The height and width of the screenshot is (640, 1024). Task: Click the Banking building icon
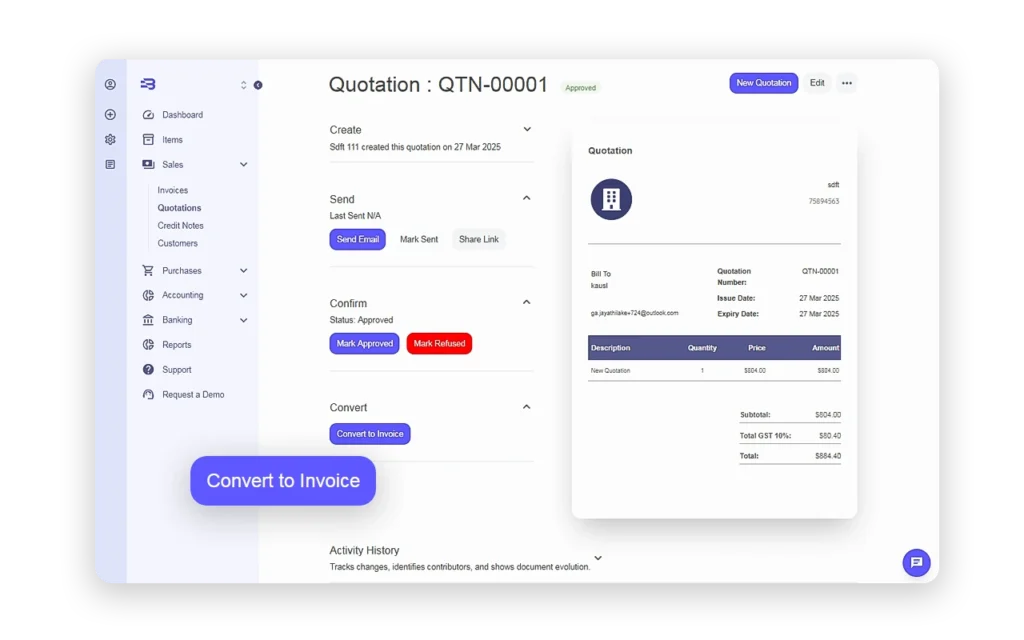pos(148,320)
